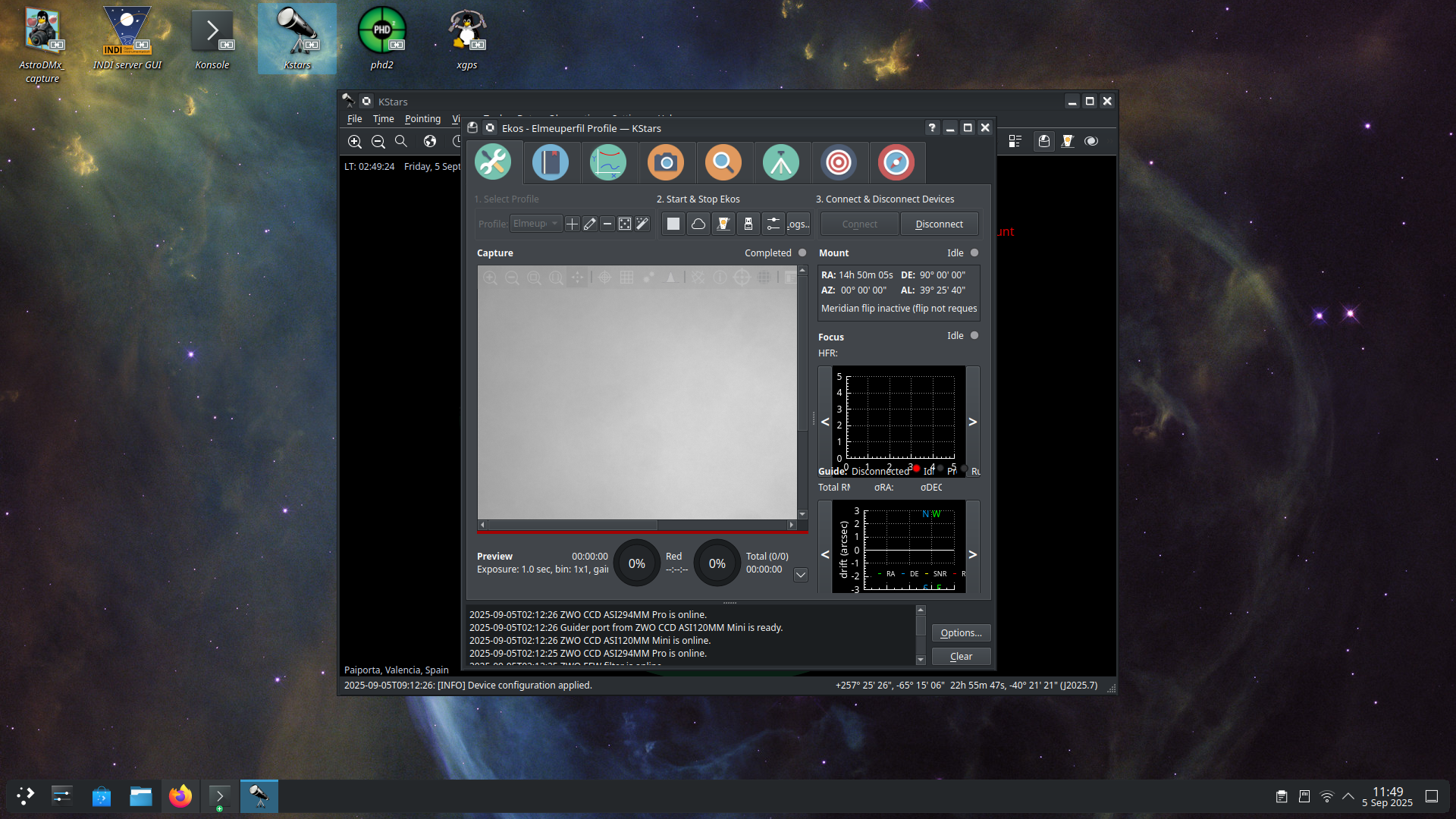This screenshot has width=1456, height=819.
Task: Click KStars find object magnifier icon
Action: pyautogui.click(x=401, y=142)
